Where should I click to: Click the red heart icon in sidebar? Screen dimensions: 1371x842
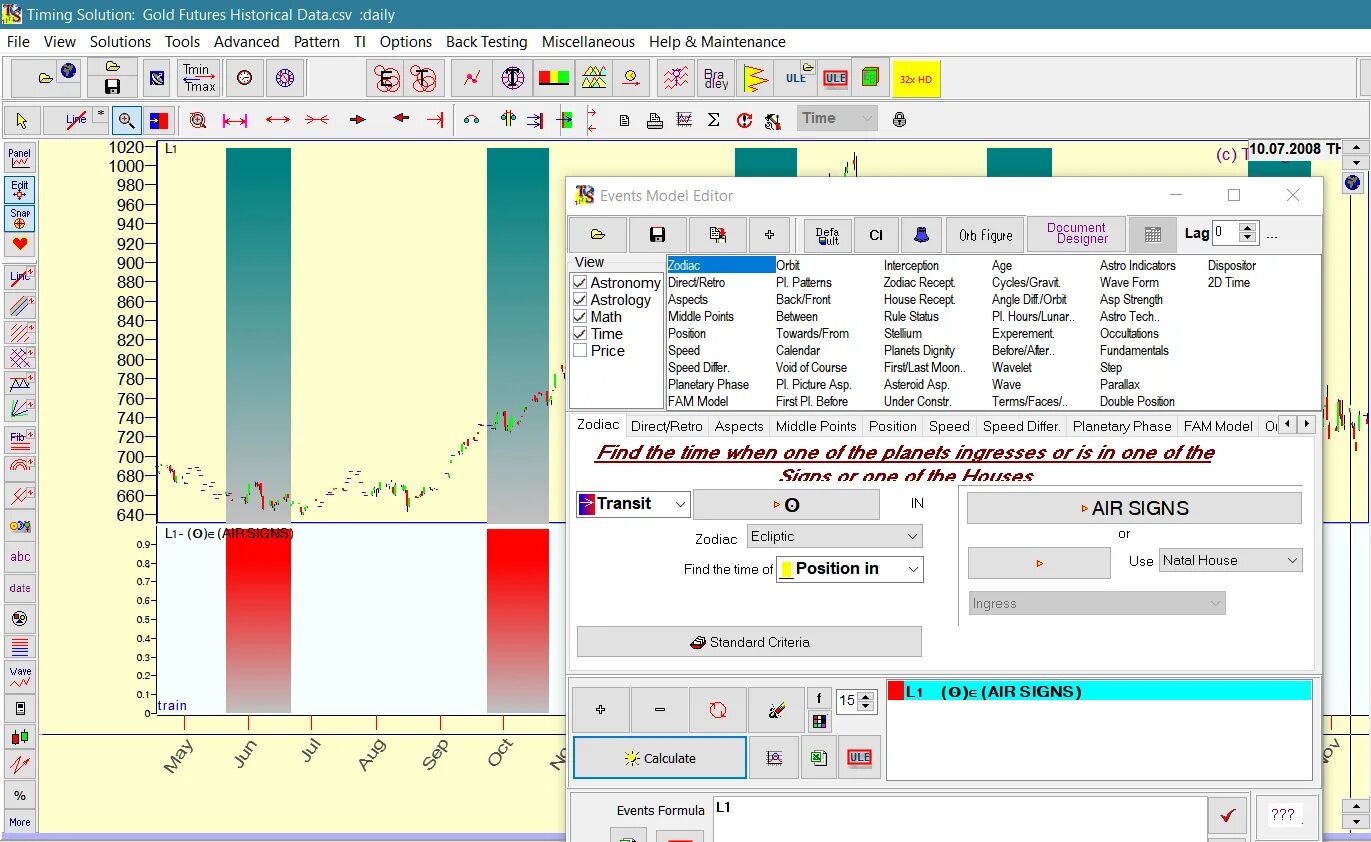20,245
